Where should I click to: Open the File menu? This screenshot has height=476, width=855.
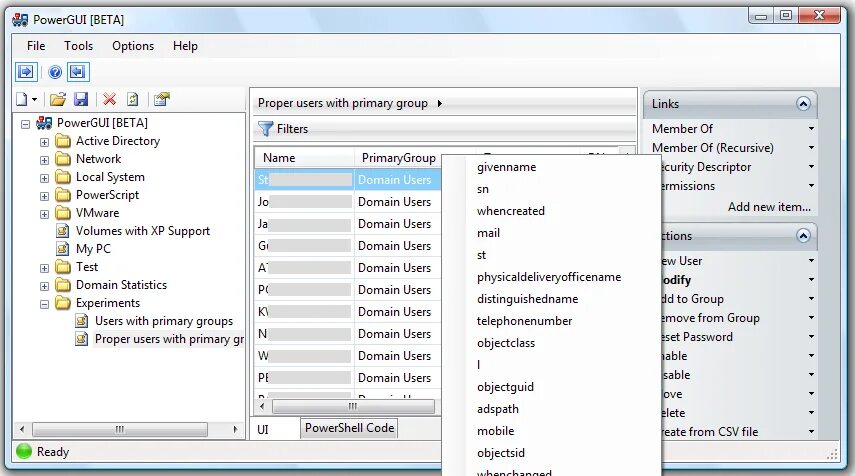(x=36, y=46)
